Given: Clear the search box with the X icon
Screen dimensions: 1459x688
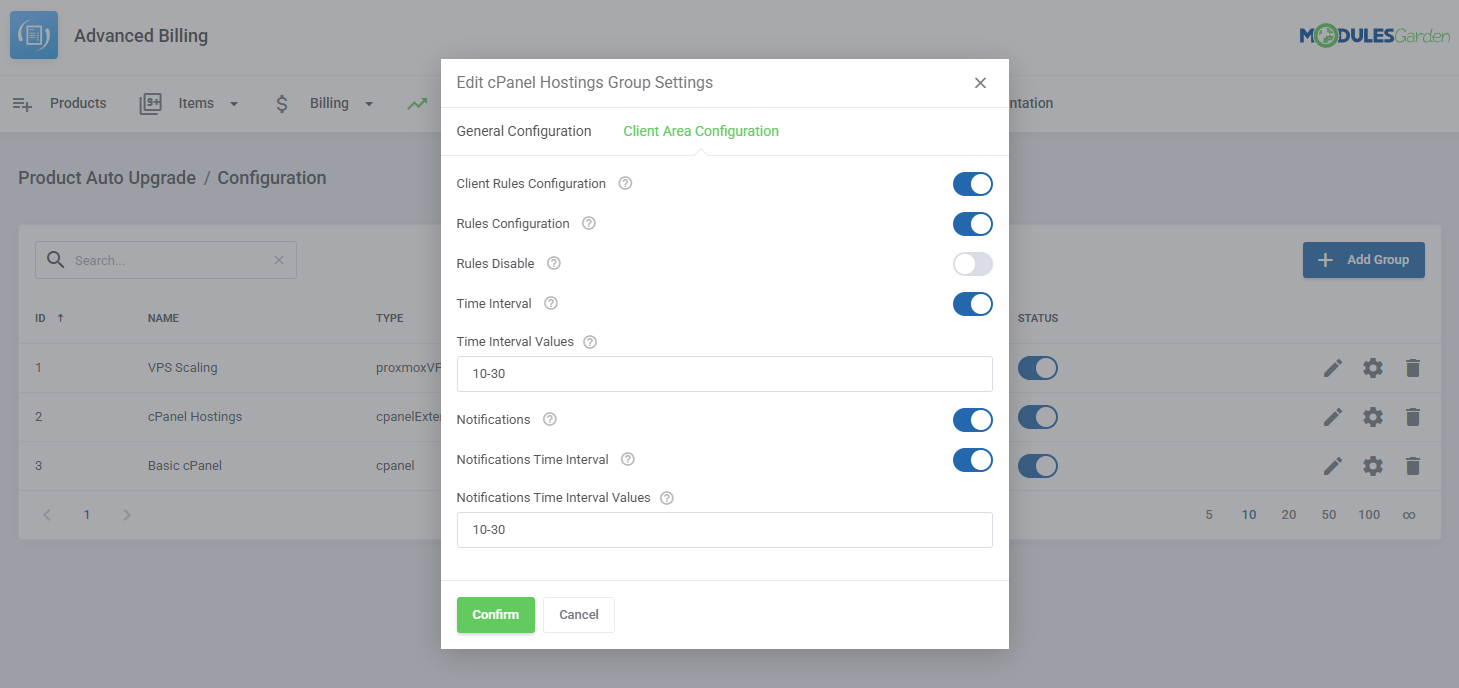Looking at the screenshot, I should [x=279, y=259].
